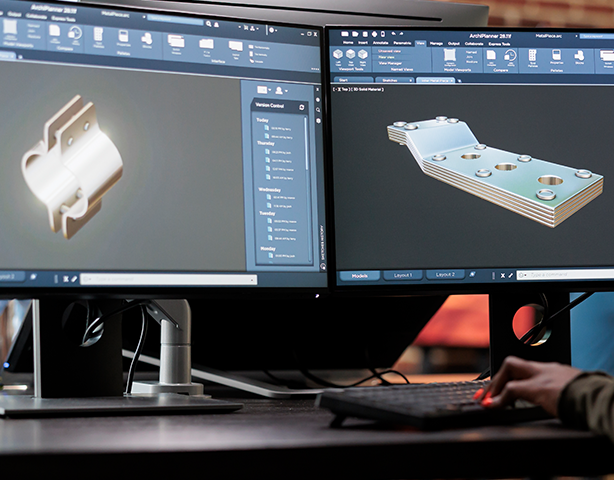The height and width of the screenshot is (480, 614).
Task: Click the Open folder quick-access icon, right monitor
Action: pos(355,34)
